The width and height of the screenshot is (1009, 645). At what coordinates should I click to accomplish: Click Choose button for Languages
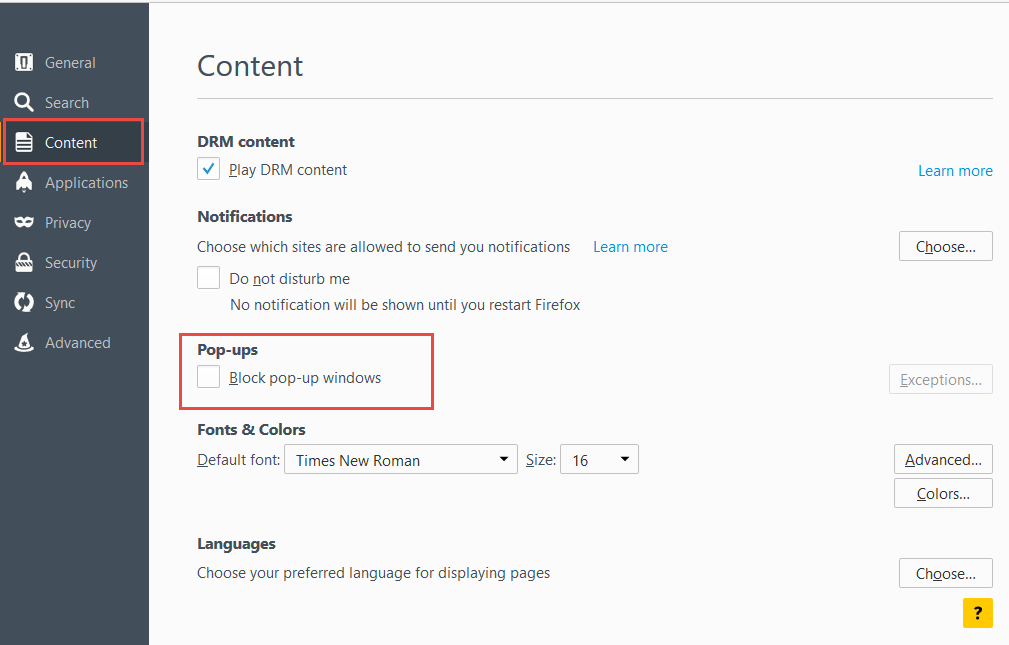pos(945,573)
